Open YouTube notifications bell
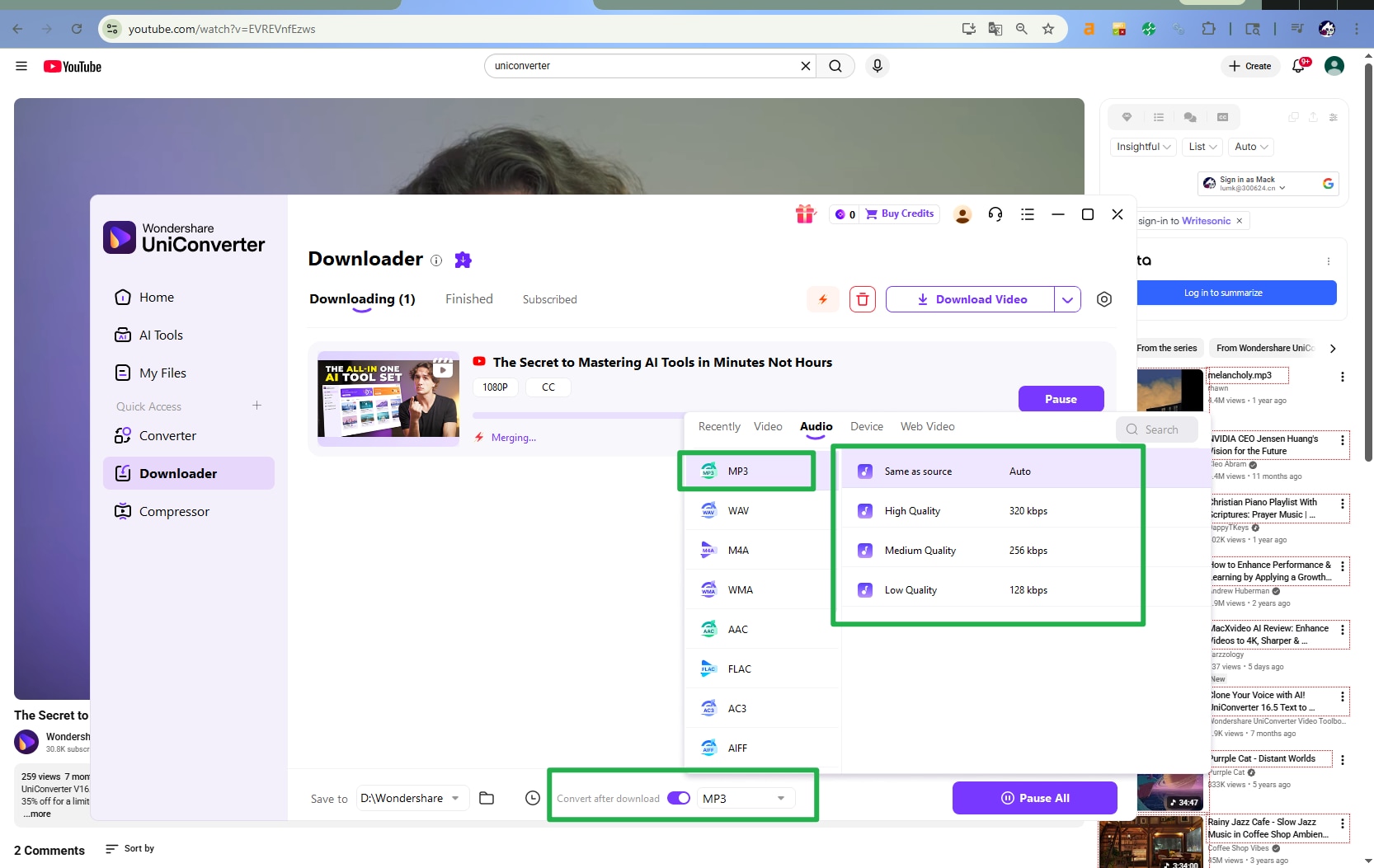The width and height of the screenshot is (1374, 868). (x=1299, y=66)
